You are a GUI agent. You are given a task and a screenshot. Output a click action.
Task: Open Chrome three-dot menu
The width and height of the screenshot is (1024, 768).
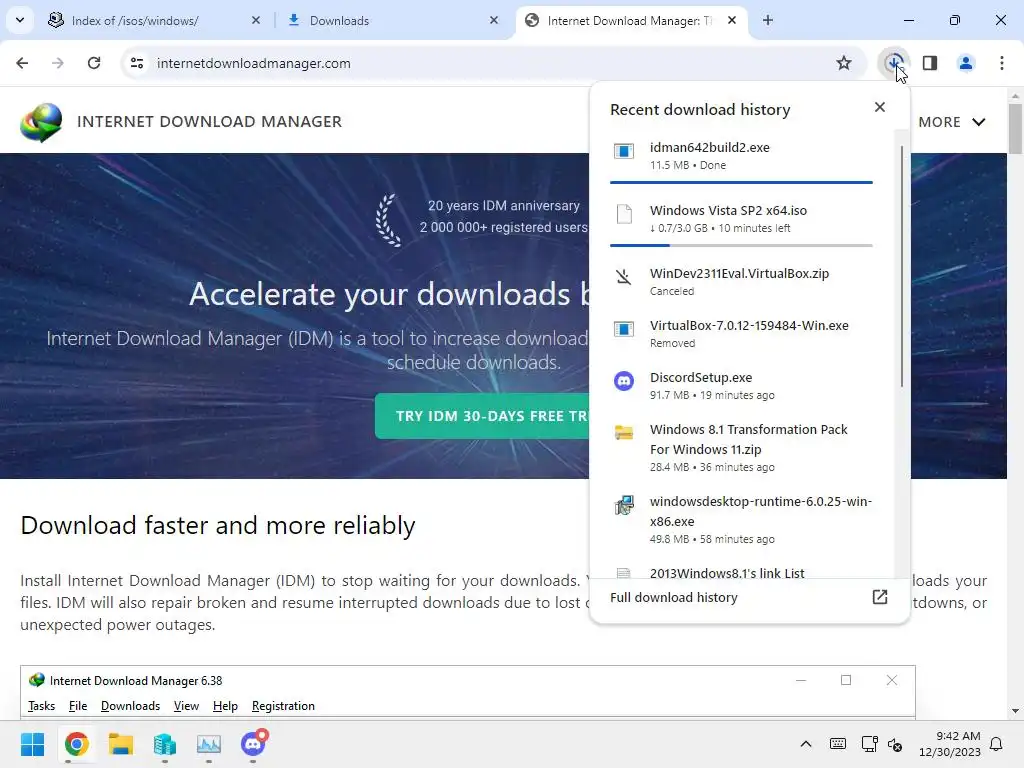pos(1001,63)
